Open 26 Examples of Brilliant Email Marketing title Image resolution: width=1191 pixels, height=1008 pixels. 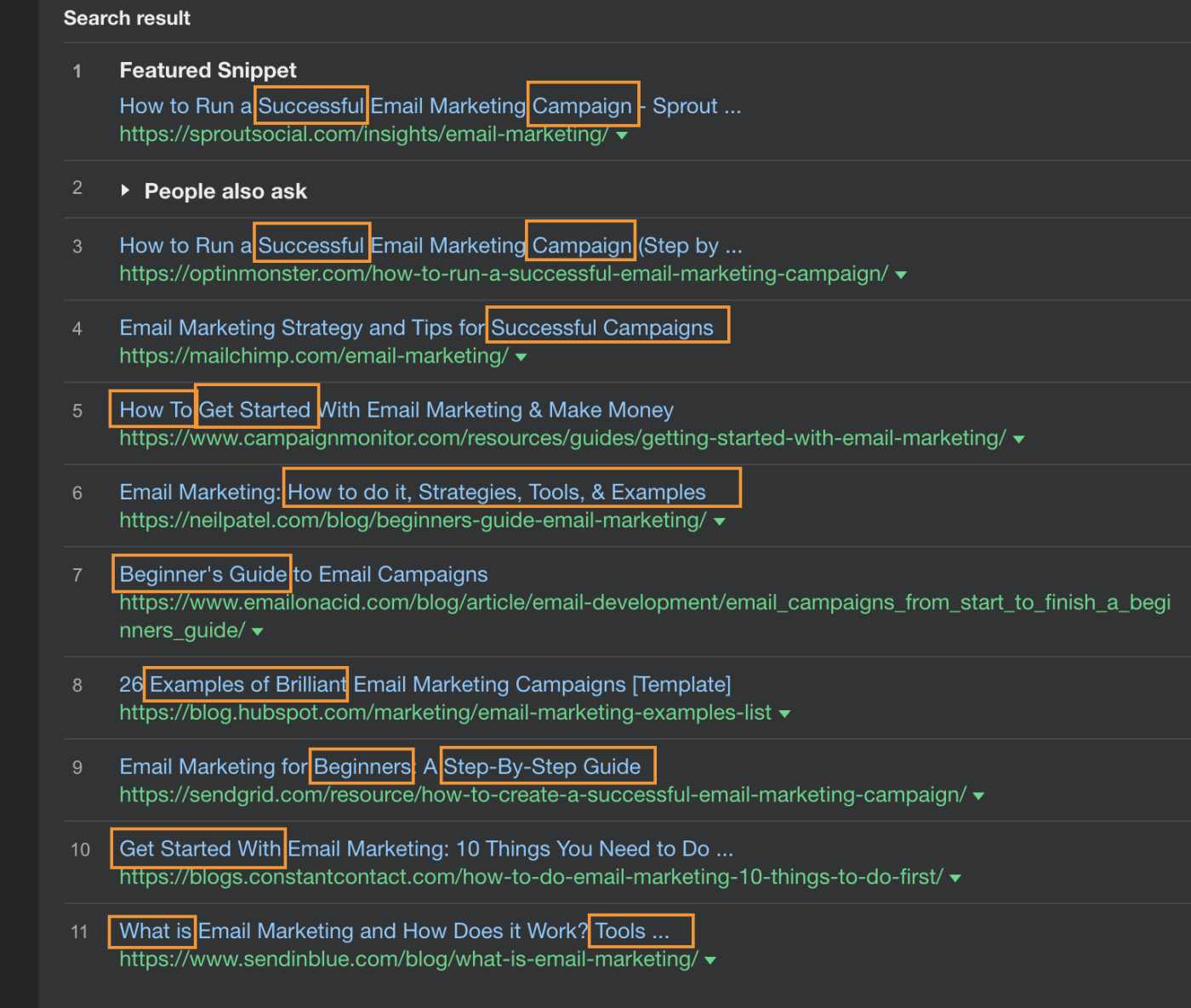tap(425, 685)
